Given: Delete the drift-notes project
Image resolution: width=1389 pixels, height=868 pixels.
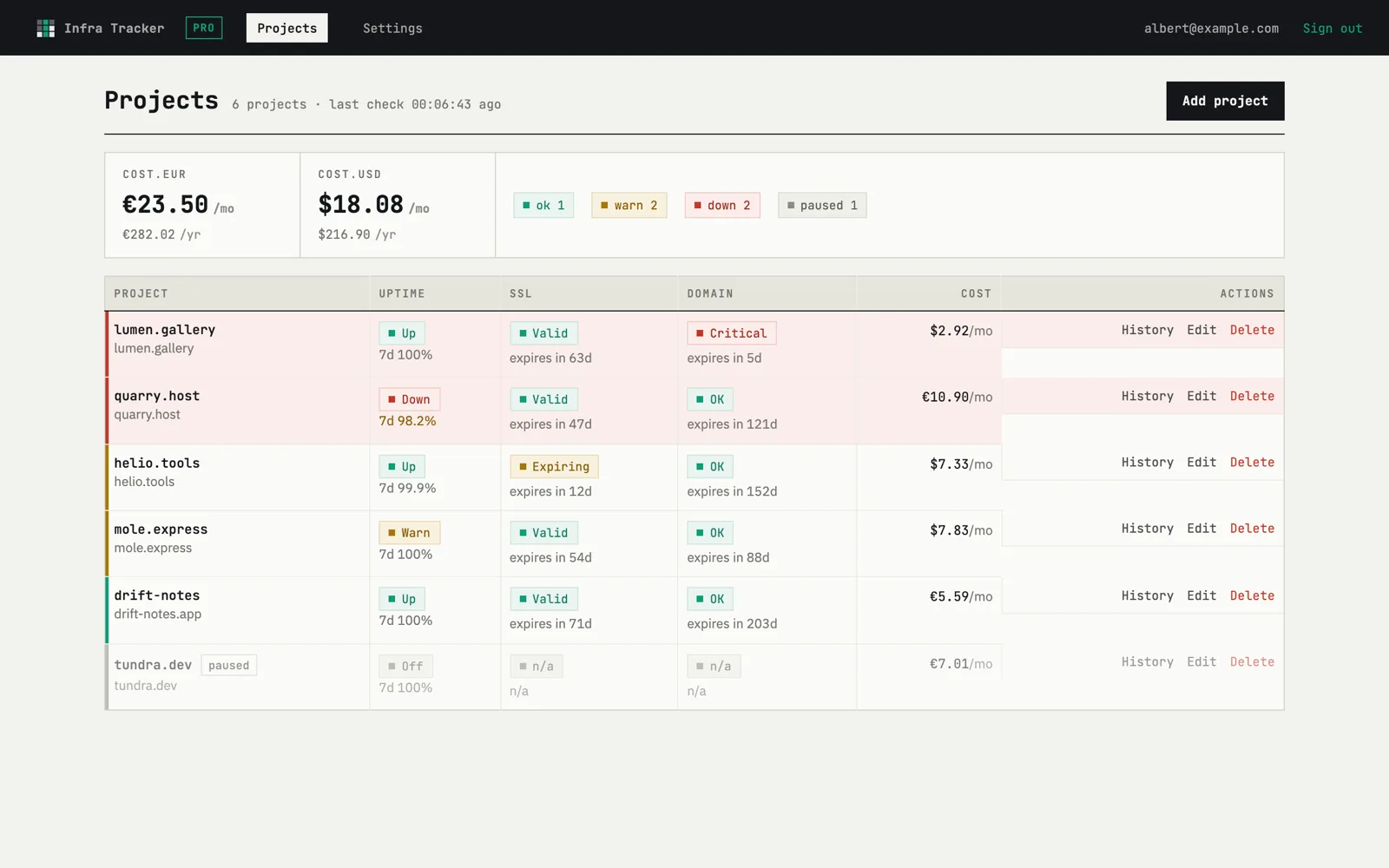Looking at the screenshot, I should (x=1252, y=595).
